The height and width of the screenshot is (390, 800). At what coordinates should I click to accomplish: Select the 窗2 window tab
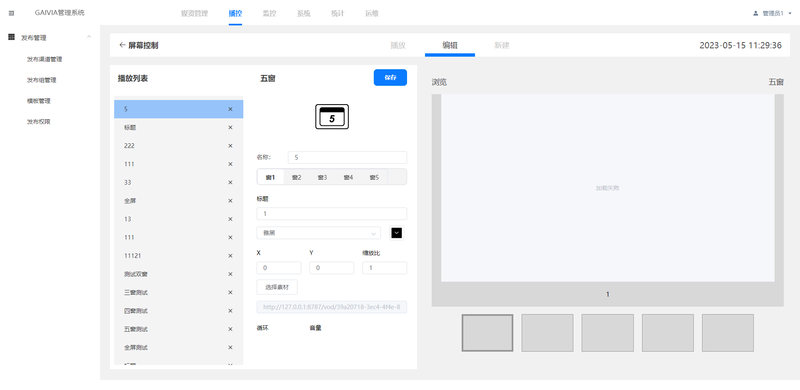(296, 177)
